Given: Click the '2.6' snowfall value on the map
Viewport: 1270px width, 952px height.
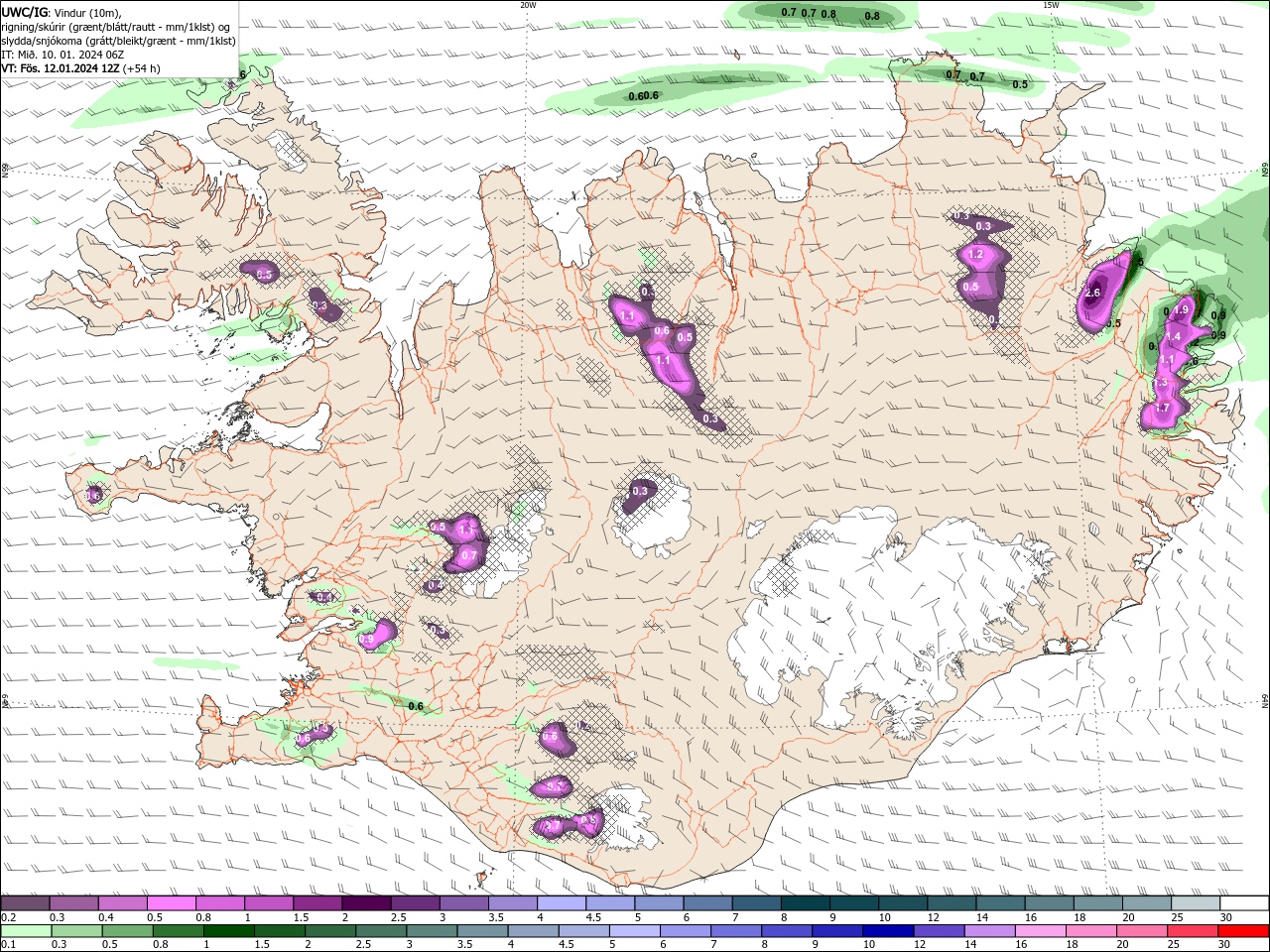Looking at the screenshot, I should click(1093, 293).
